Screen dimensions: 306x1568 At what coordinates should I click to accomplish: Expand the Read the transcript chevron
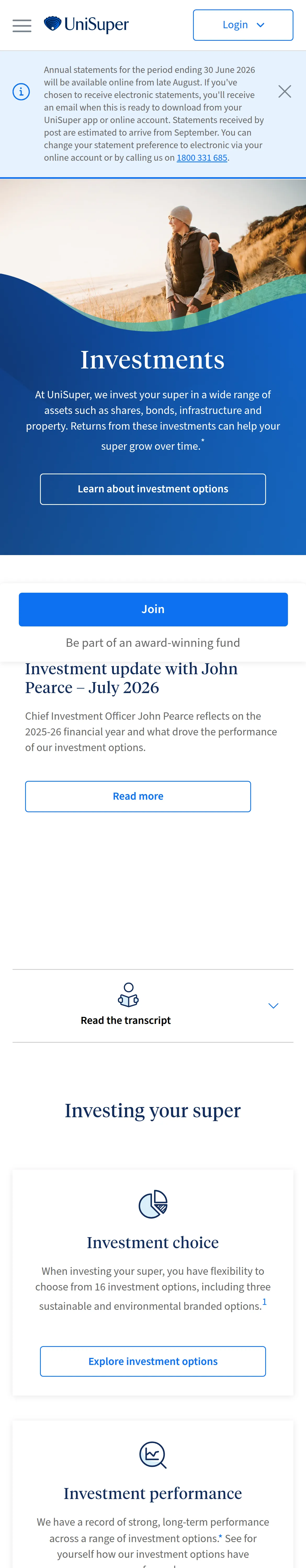[274, 1006]
